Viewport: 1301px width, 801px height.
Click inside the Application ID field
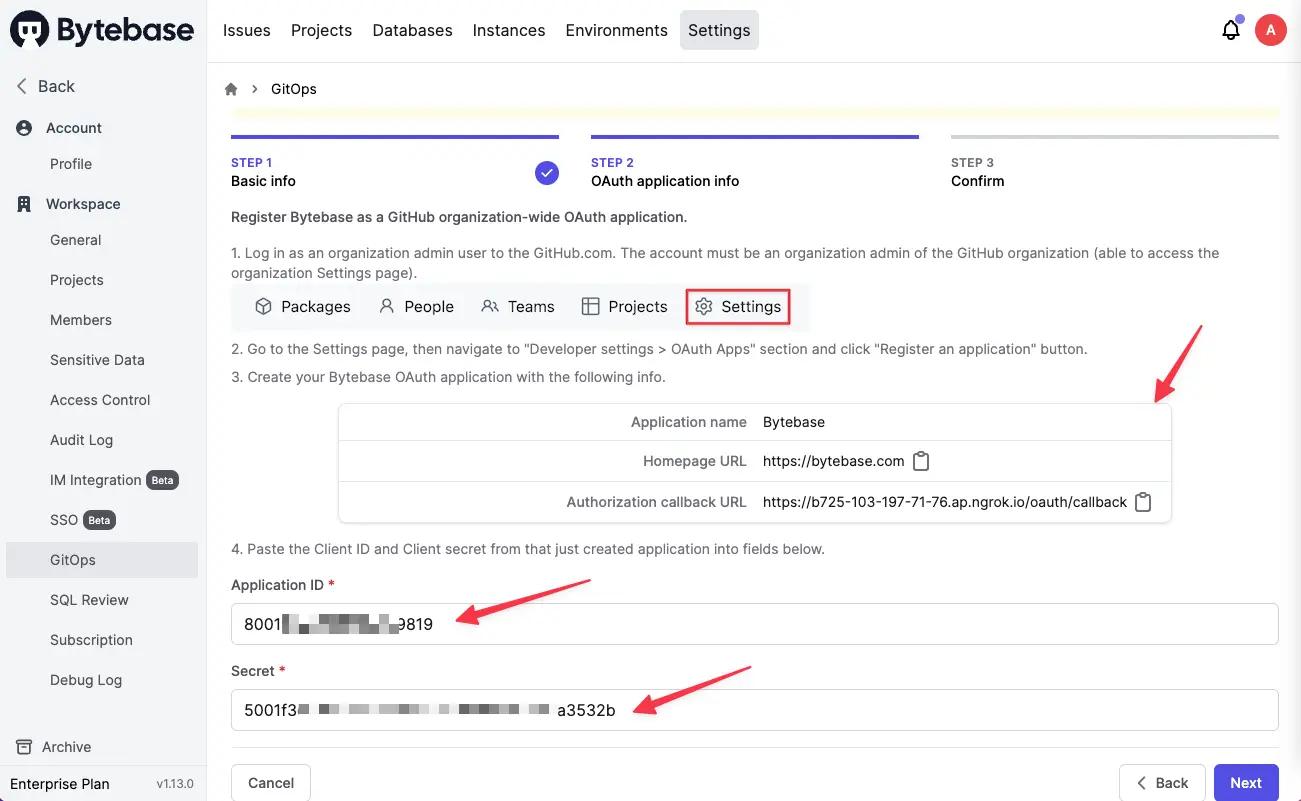600,623
